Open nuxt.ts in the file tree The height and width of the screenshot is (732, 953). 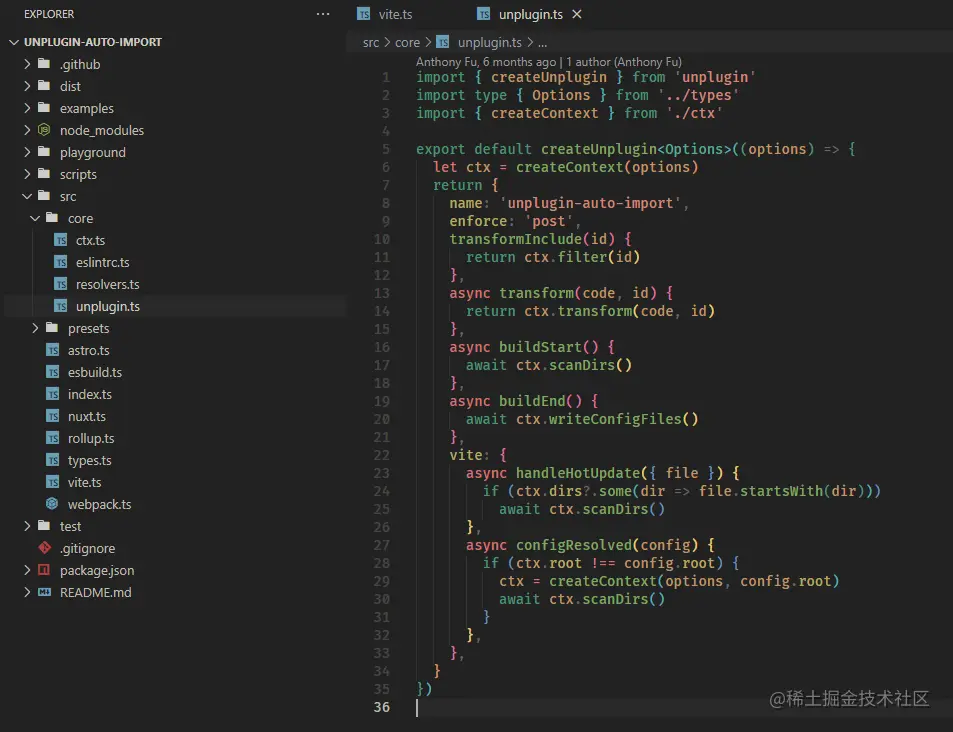87,416
